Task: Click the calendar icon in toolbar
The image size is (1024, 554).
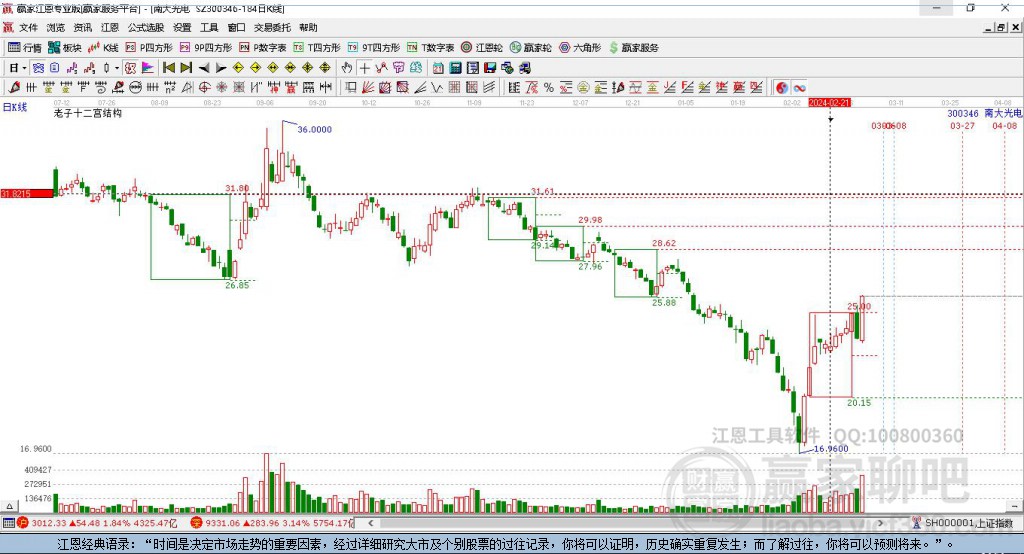Action: coord(438,68)
